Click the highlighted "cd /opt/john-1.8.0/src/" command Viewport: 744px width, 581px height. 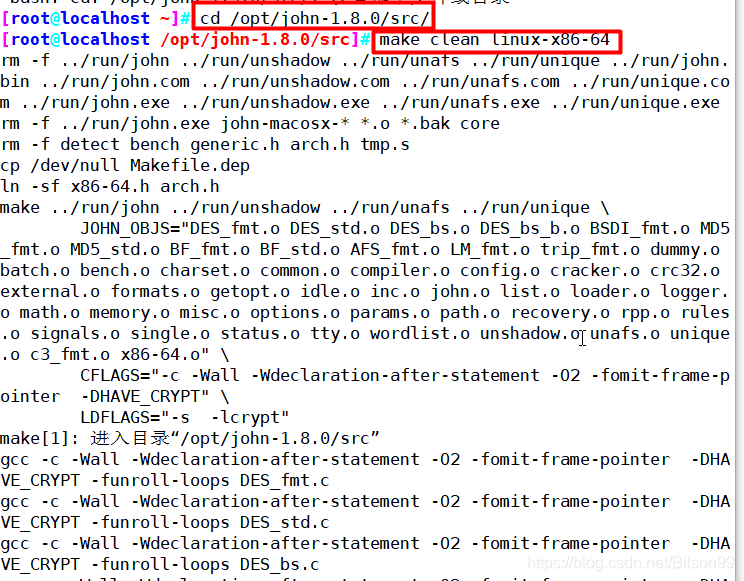pyautogui.click(x=313, y=18)
